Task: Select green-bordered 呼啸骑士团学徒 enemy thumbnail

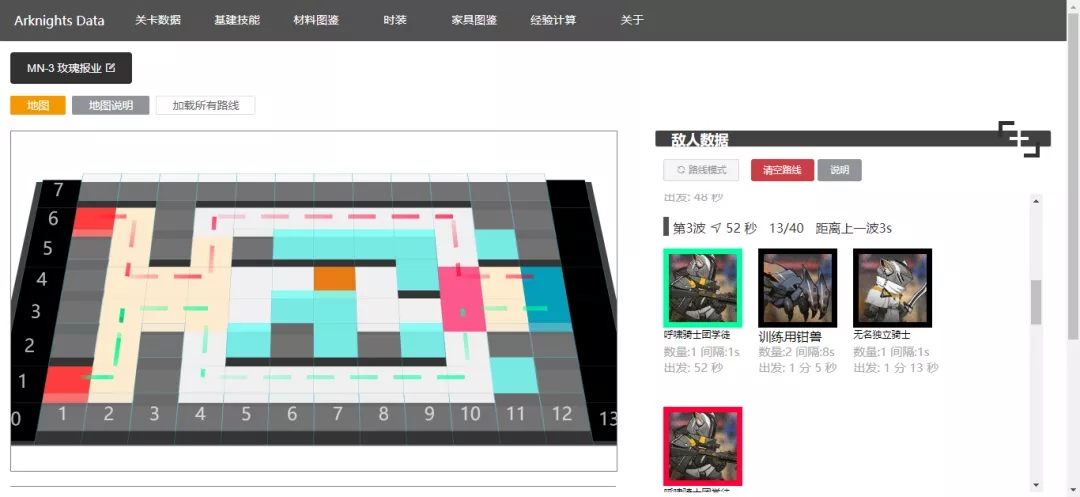Action: point(703,288)
